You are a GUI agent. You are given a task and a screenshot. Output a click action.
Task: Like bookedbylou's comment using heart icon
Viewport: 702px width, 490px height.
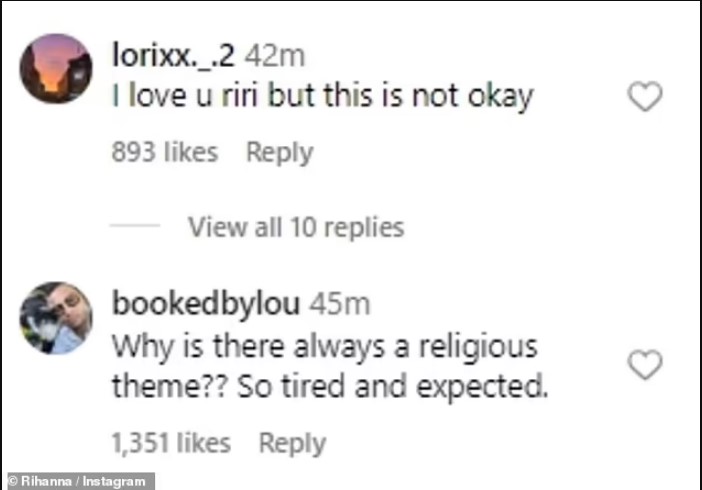[645, 365]
